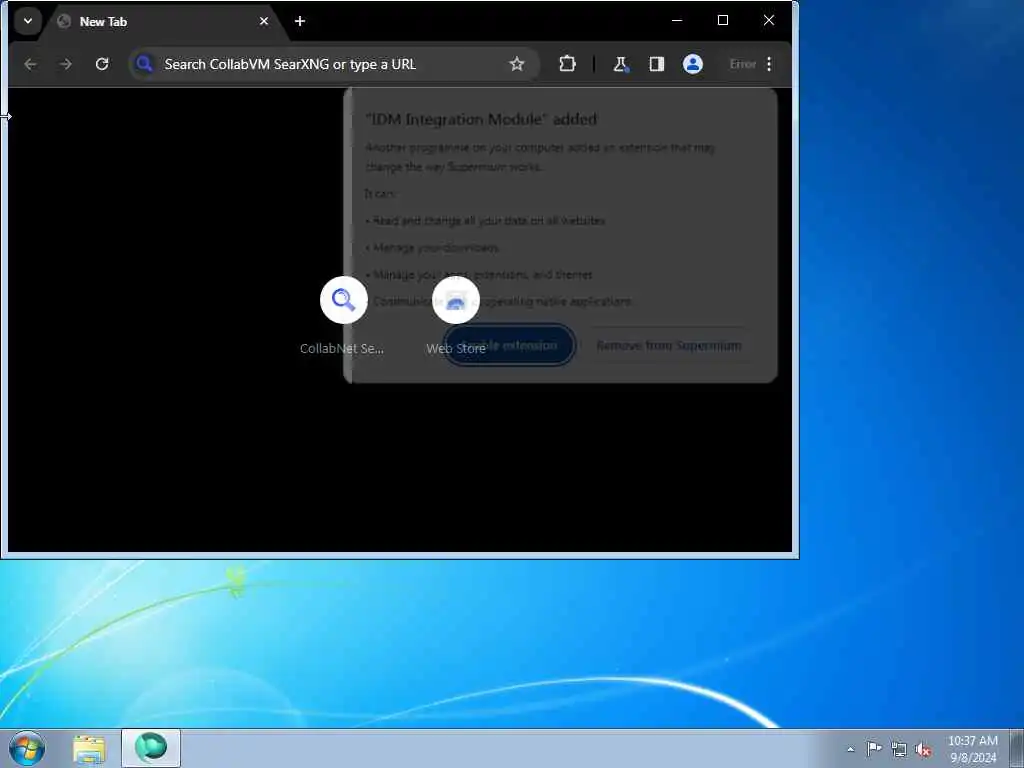Open the tab search dropdown arrow
This screenshot has height=768, width=1024.
pos(28,21)
